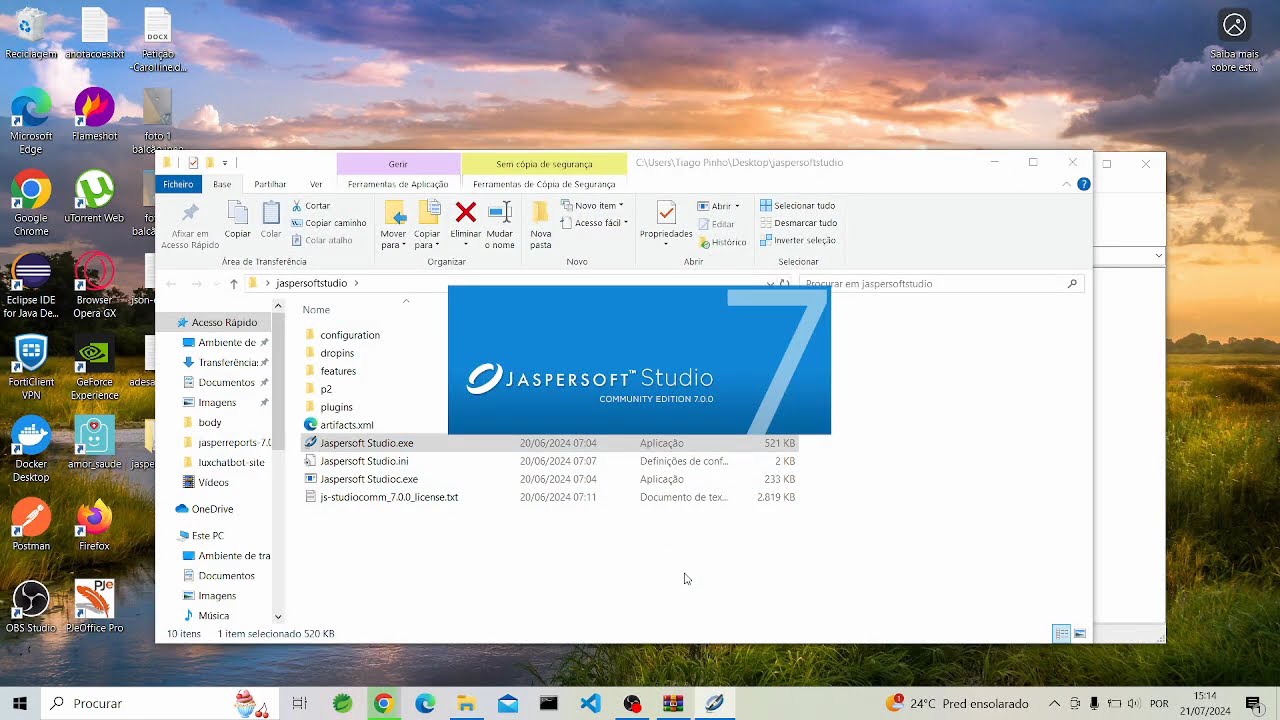Refresh the jaspersoftstudio folder view
The height and width of the screenshot is (720, 1280).
point(785,284)
